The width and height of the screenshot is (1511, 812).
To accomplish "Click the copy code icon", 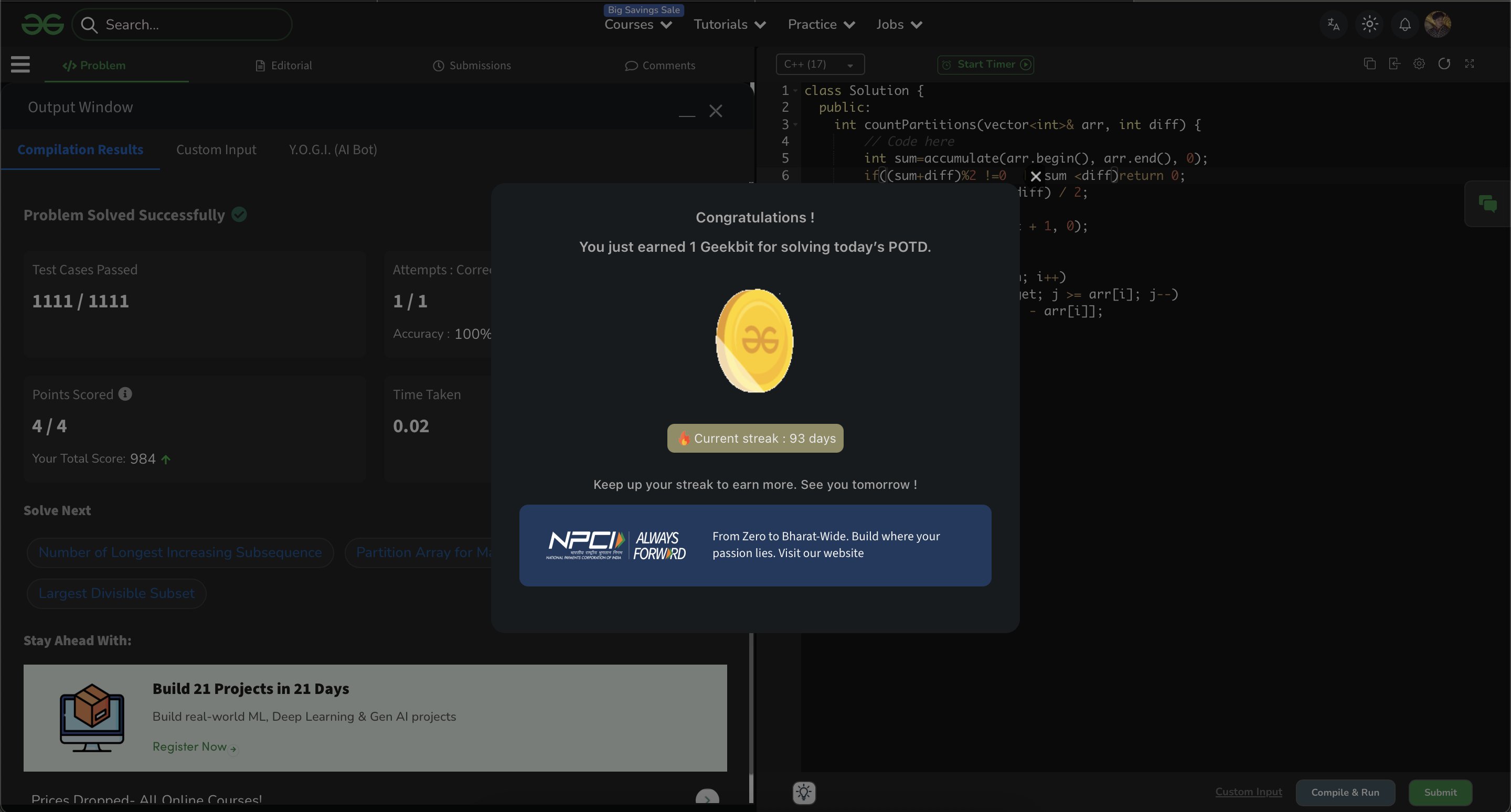I will [x=1370, y=64].
